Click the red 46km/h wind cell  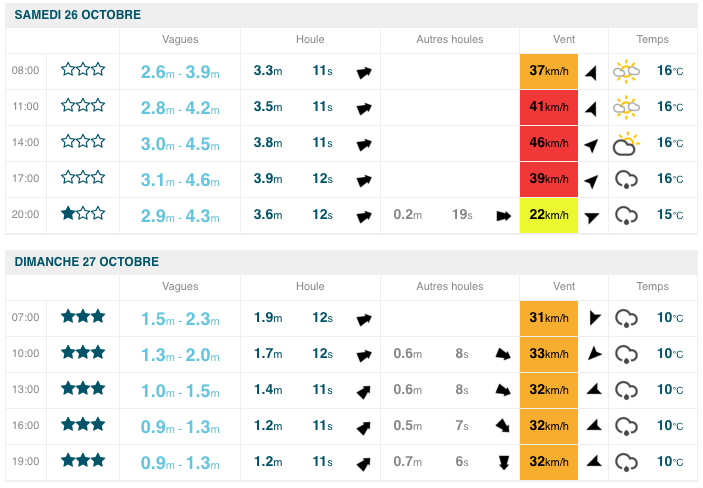coord(549,143)
